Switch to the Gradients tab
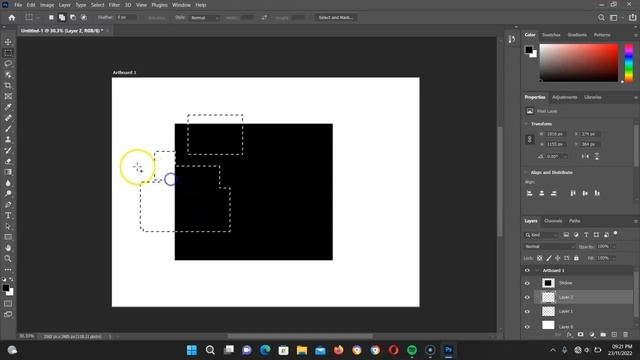The image size is (640, 360). coord(577,35)
